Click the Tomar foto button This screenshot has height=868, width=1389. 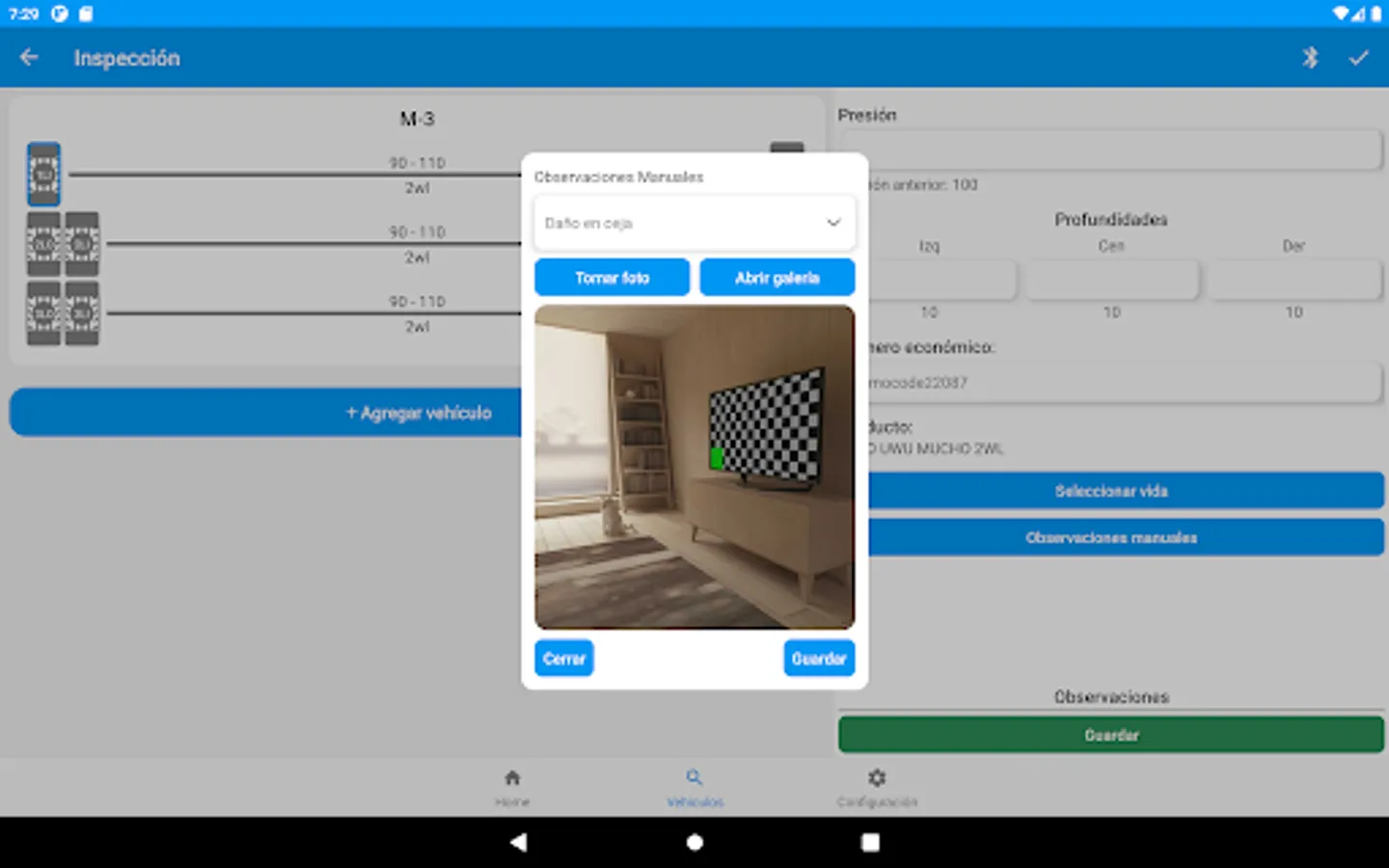(613, 278)
